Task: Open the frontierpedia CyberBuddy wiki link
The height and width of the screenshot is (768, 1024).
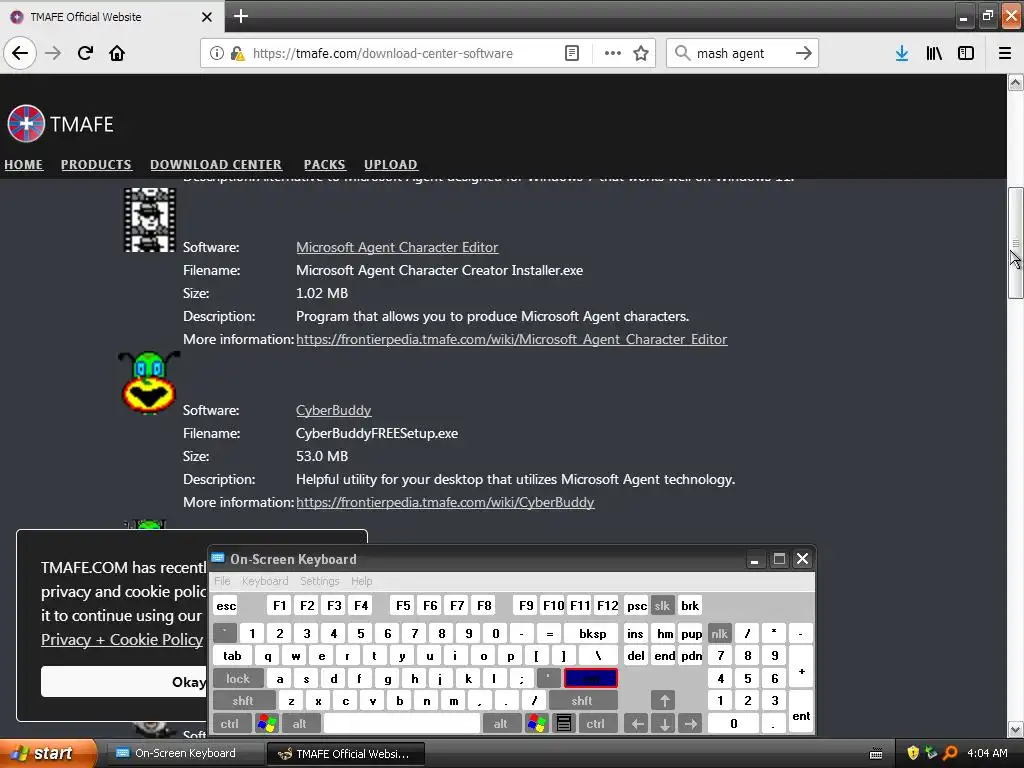Action: click(445, 502)
